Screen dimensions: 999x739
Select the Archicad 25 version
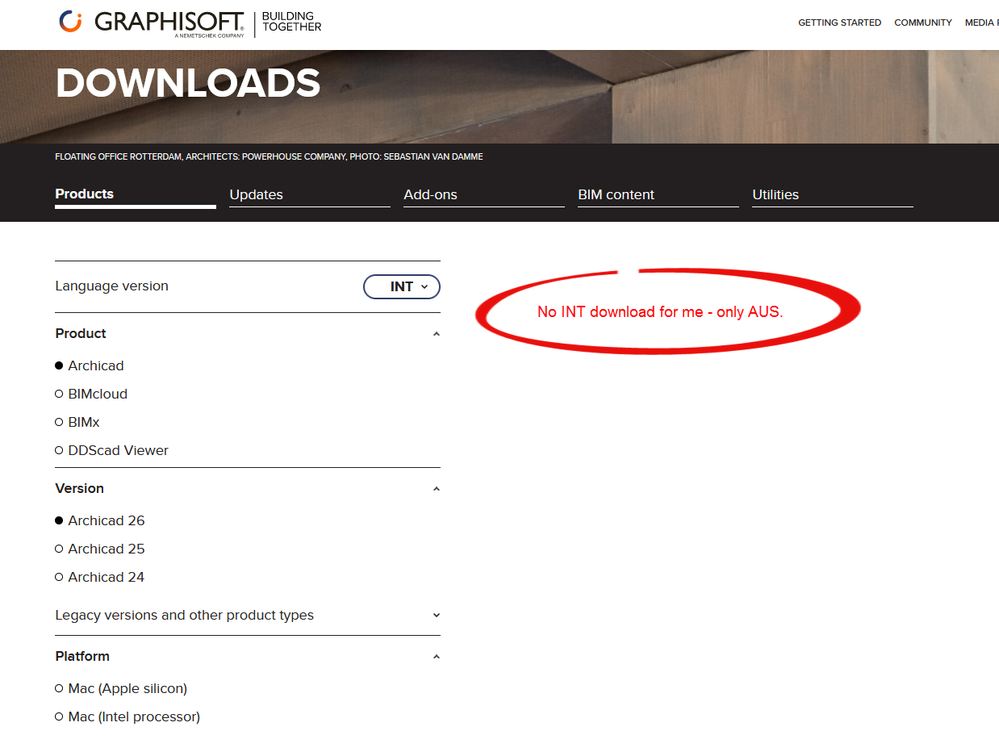point(100,549)
